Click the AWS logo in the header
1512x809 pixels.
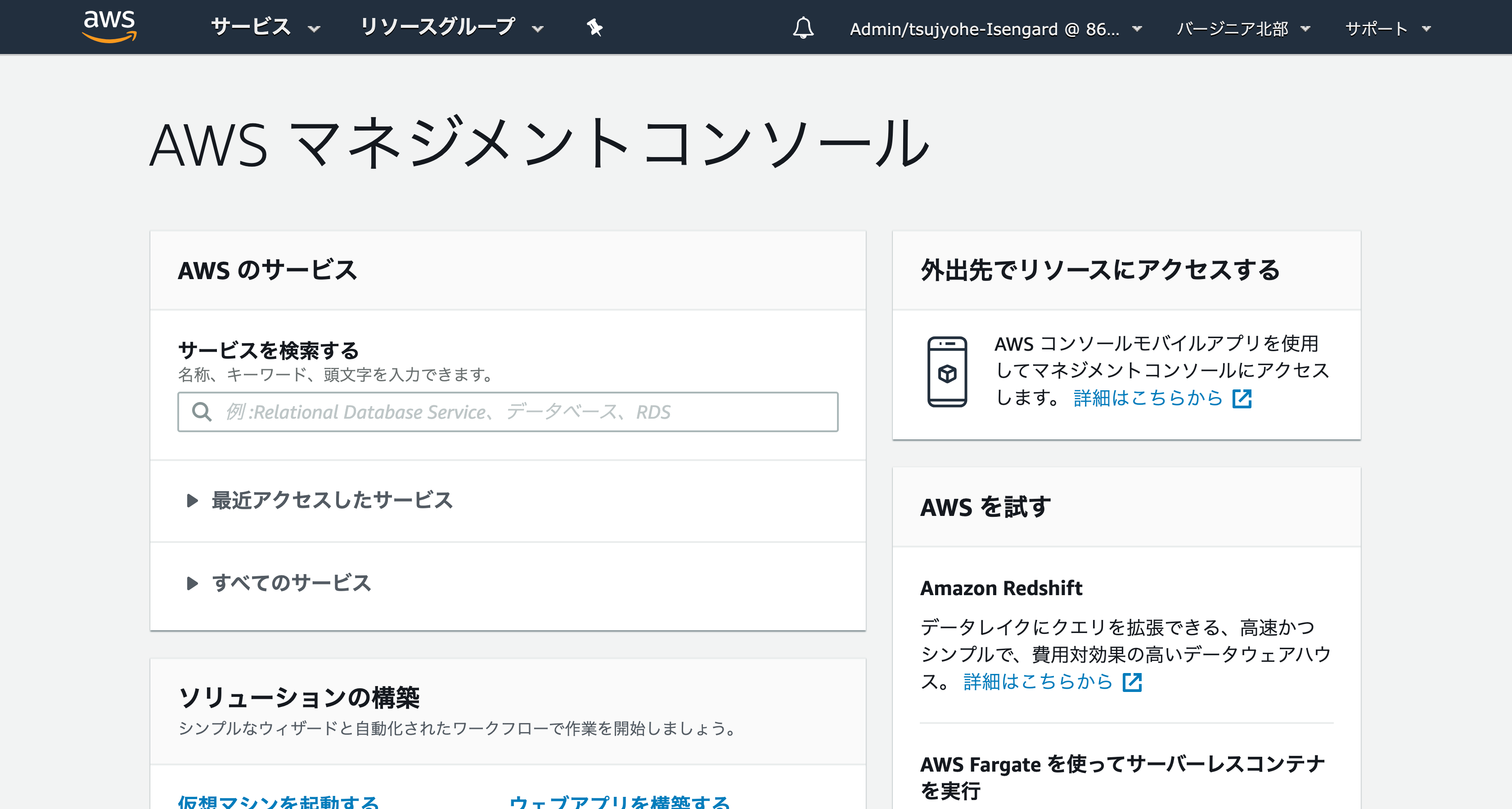click(x=110, y=27)
